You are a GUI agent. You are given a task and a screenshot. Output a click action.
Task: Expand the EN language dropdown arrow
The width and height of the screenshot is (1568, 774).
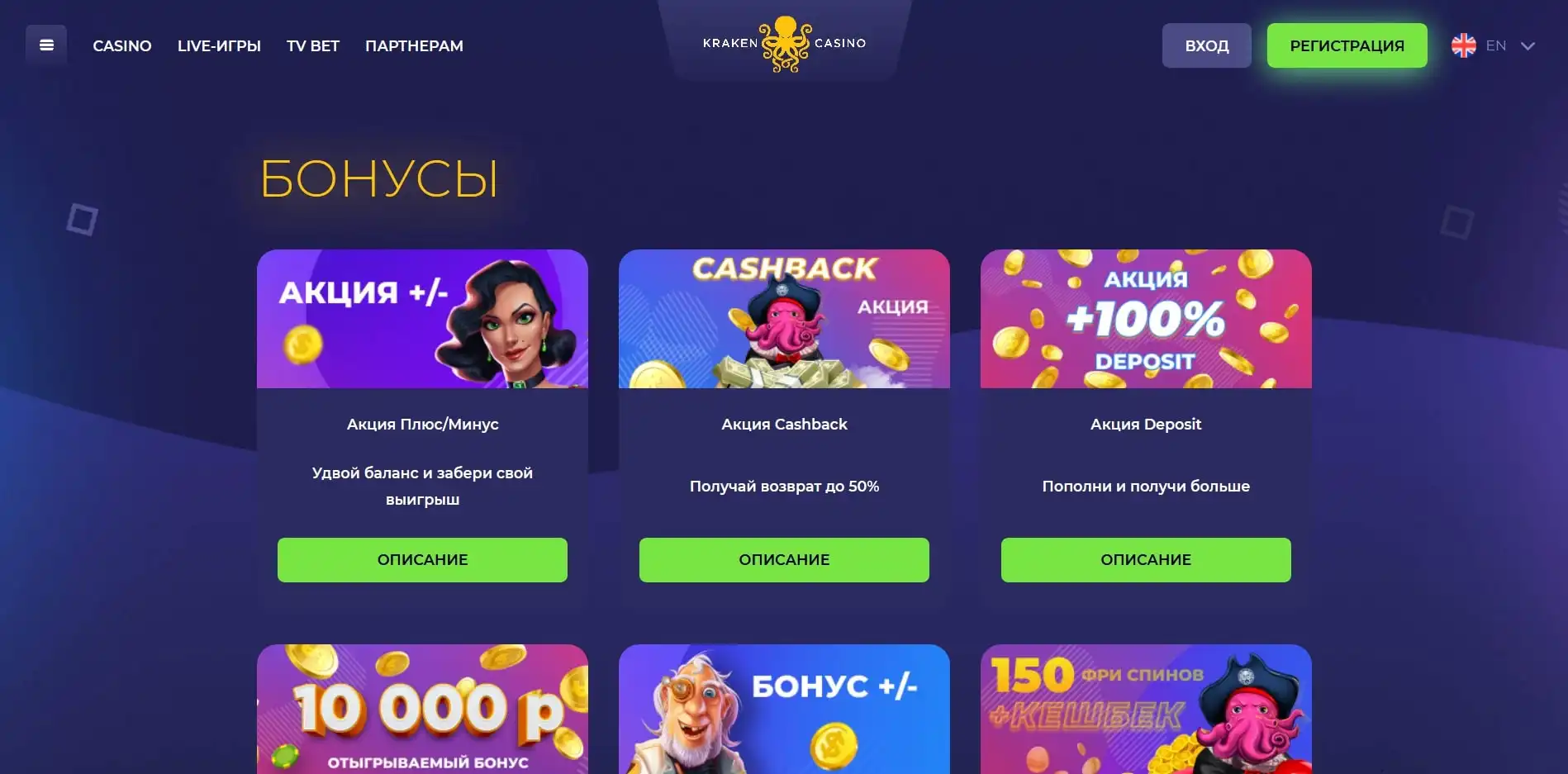[x=1528, y=46]
